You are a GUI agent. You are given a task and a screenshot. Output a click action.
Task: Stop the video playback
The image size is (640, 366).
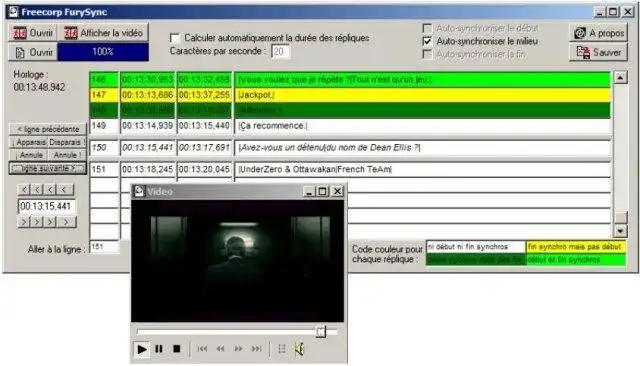[176, 349]
